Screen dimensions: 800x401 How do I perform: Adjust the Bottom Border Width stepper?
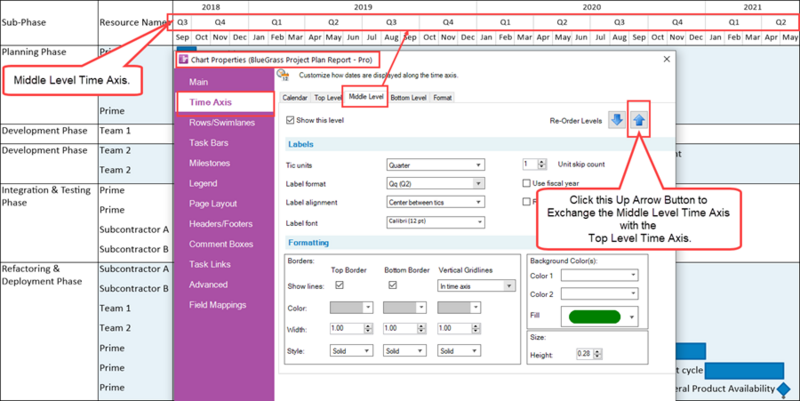coord(421,329)
